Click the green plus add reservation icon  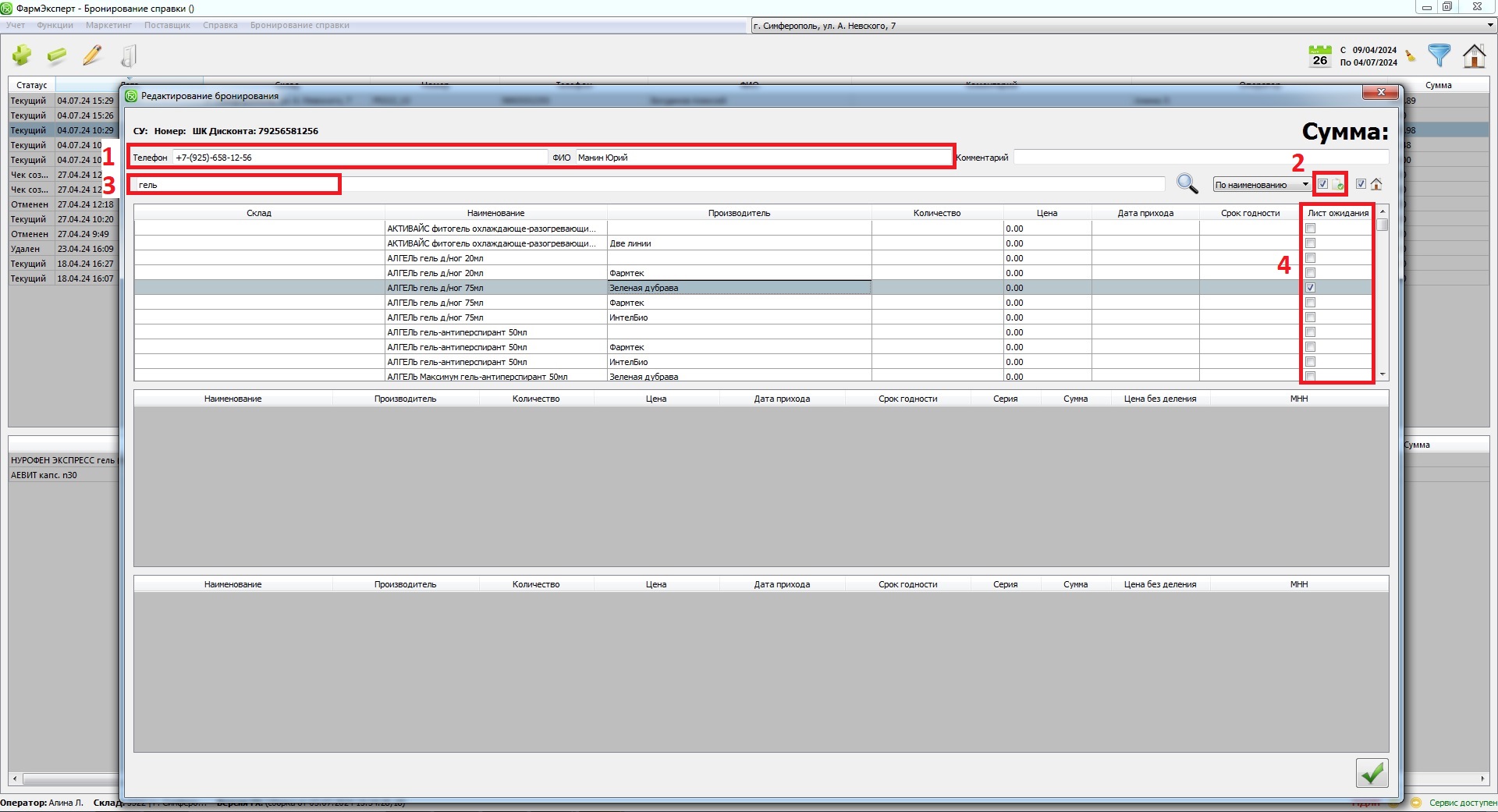coord(22,55)
